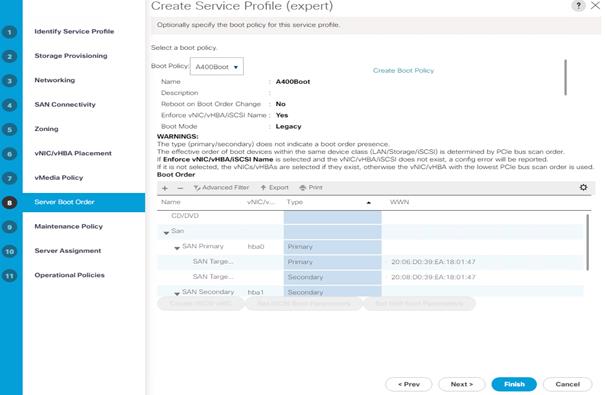This screenshot has height=395, width=605.
Task: Click the step 7 circle icon
Action: pyautogui.click(x=10, y=178)
